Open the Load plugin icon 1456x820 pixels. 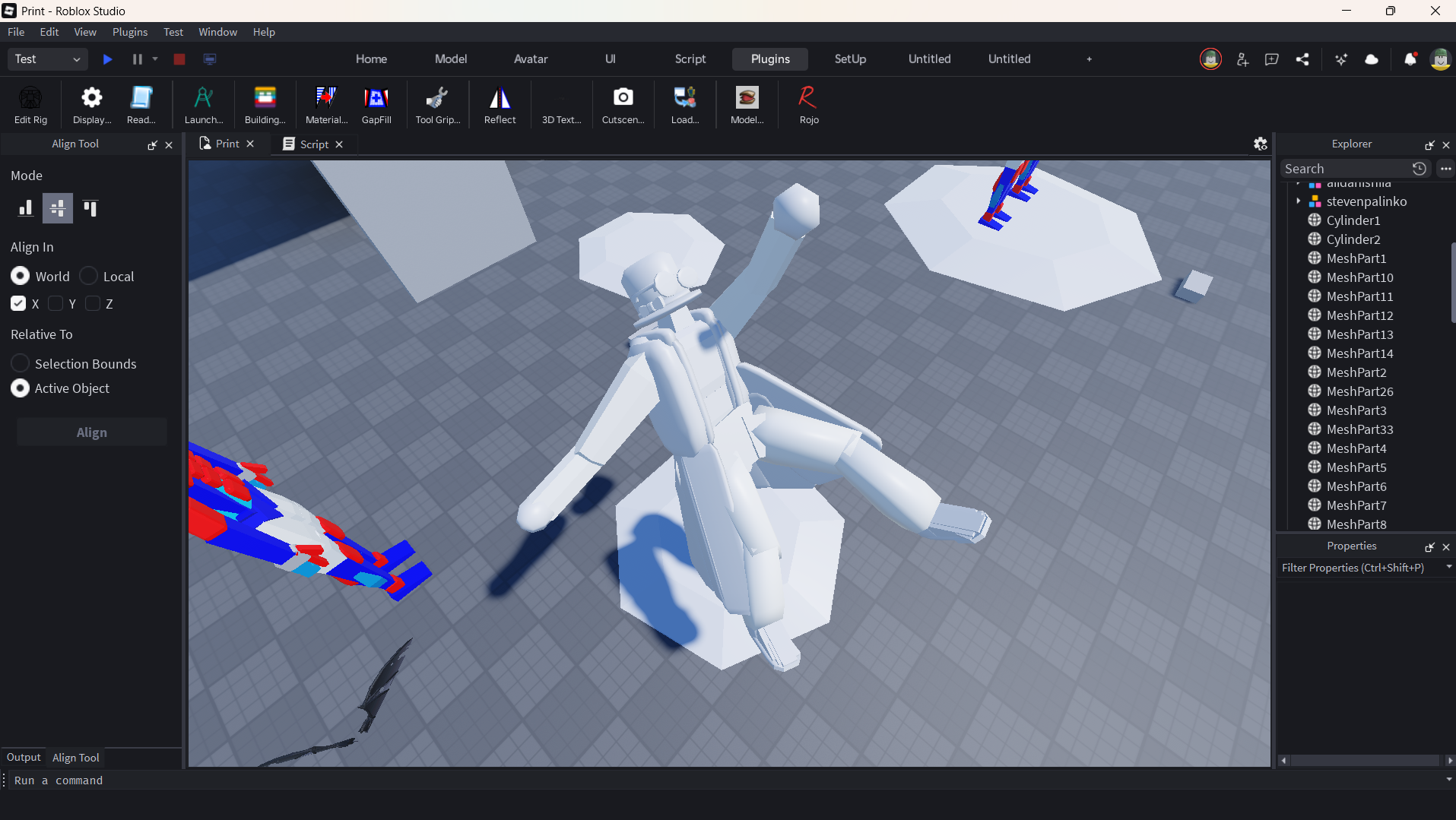[684, 104]
